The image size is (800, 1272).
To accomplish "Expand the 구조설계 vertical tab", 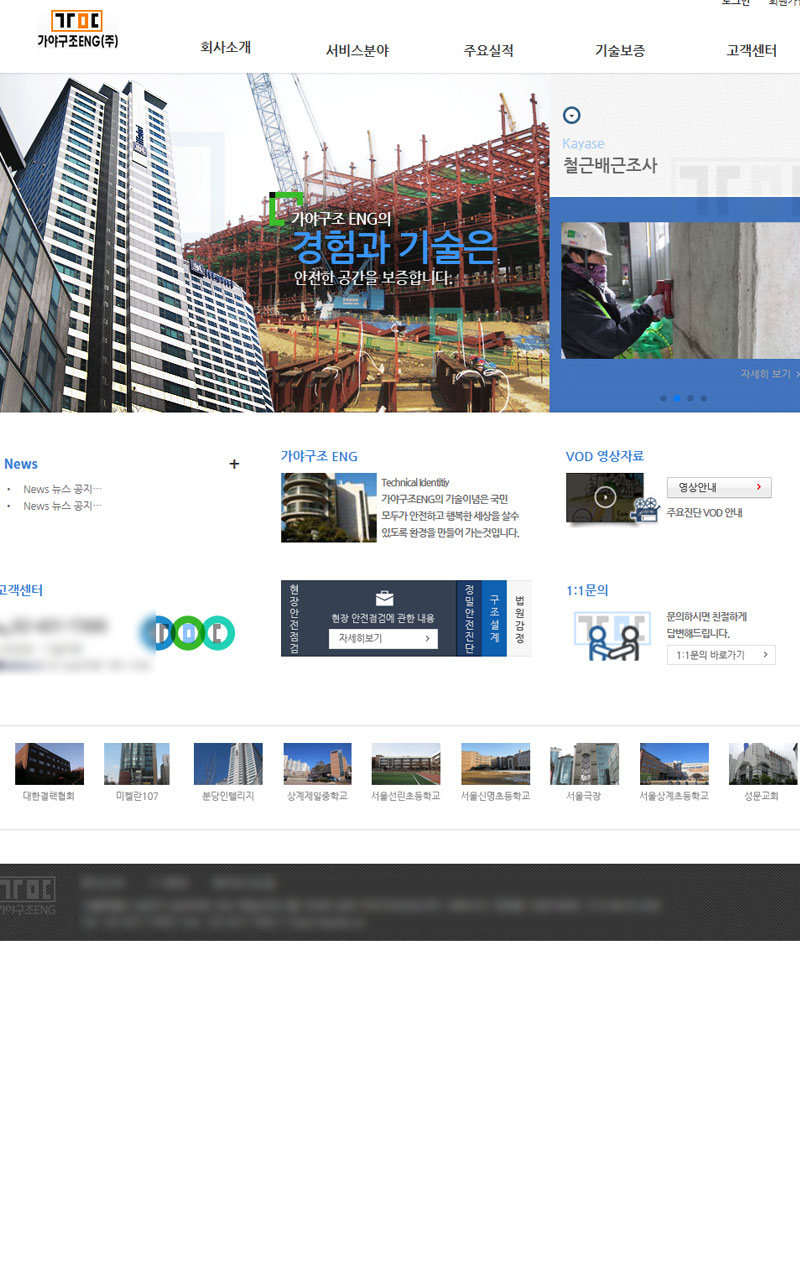I will click(x=494, y=618).
